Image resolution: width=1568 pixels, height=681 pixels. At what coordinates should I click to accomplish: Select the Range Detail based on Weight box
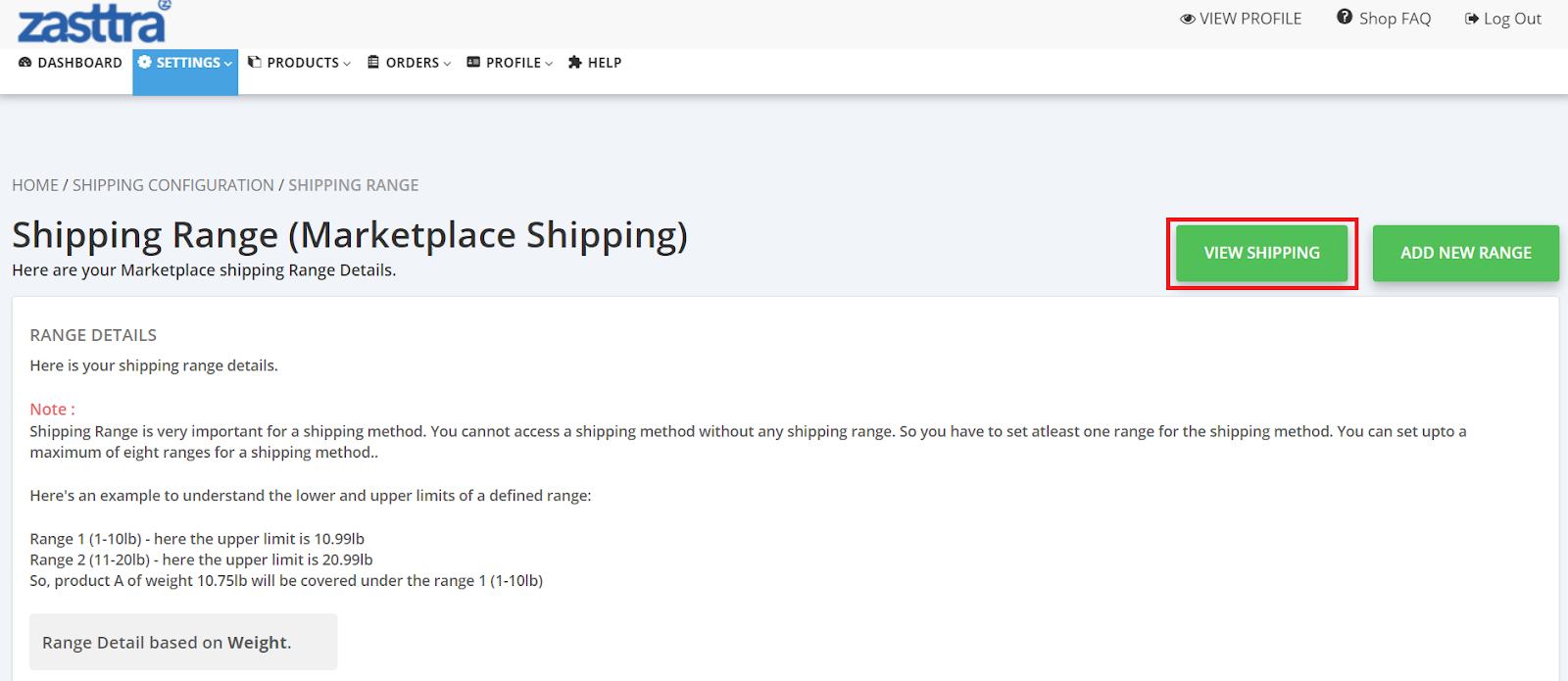tap(183, 642)
